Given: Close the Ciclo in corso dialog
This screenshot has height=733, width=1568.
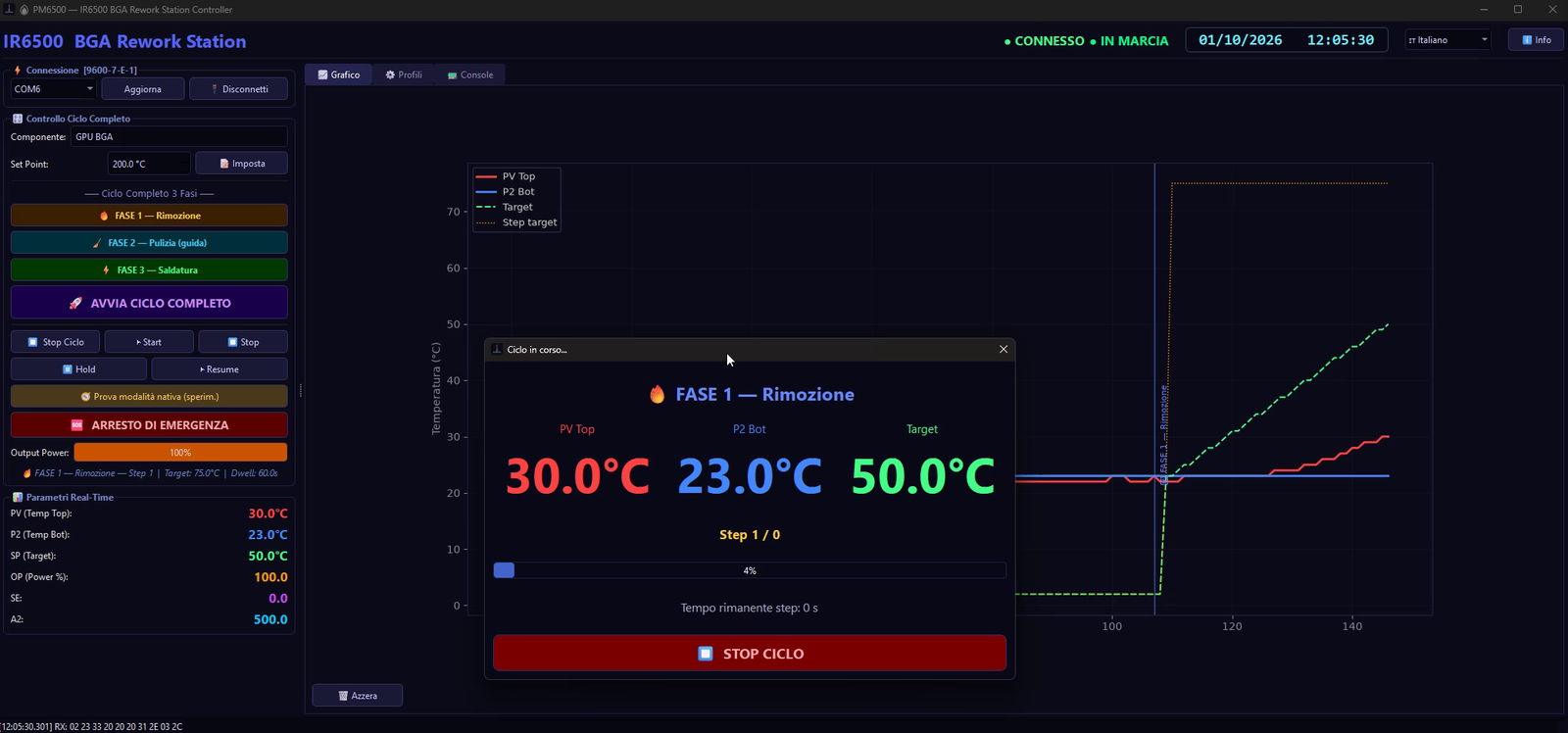Looking at the screenshot, I should pos(1004,349).
